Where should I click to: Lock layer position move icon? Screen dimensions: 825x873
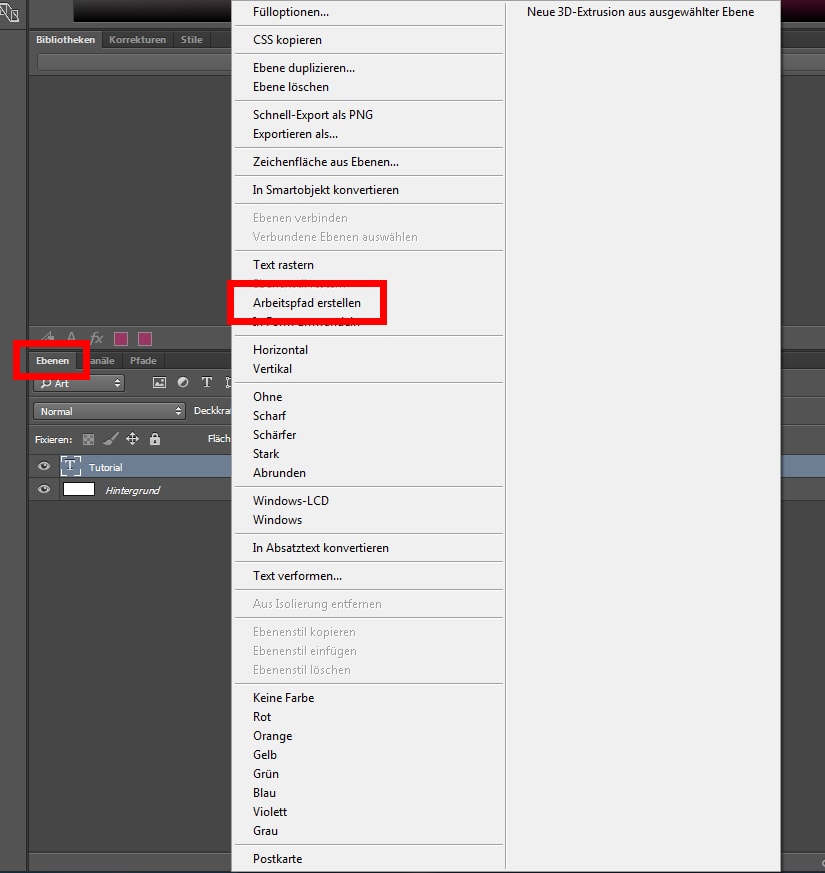point(132,439)
